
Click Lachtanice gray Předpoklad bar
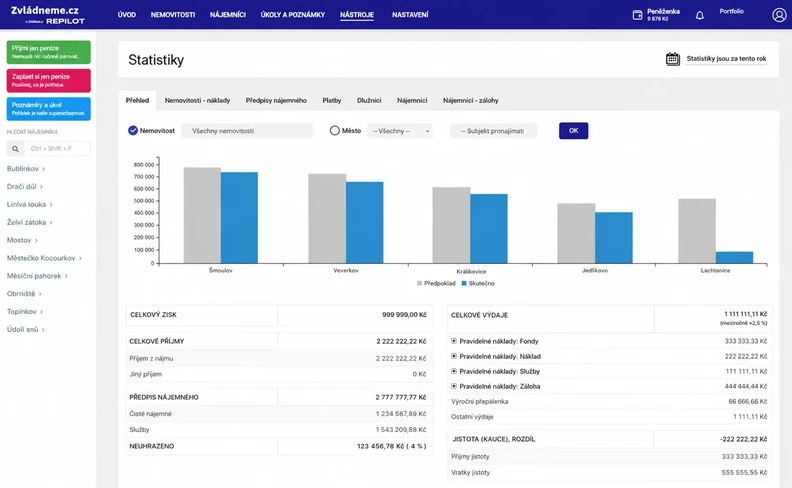coord(697,231)
